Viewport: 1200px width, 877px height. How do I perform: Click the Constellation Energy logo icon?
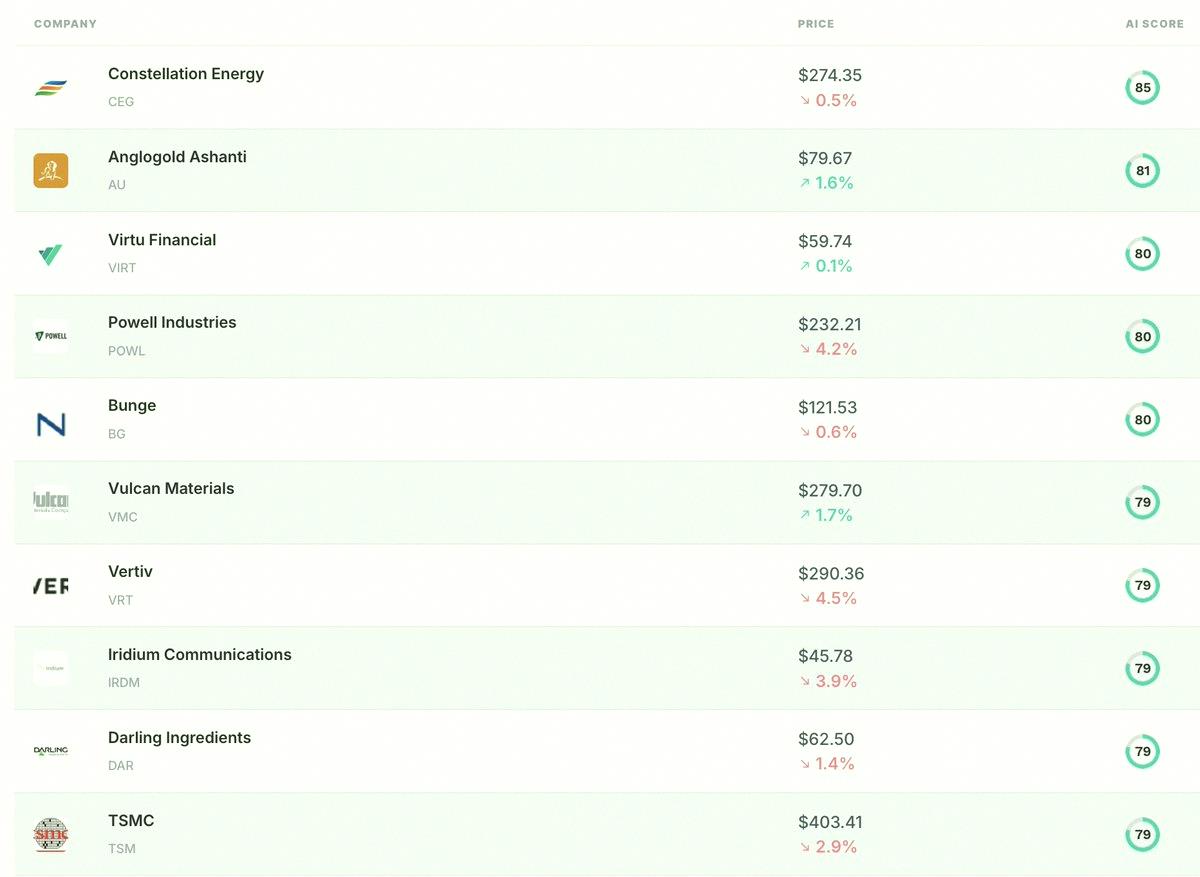51,88
